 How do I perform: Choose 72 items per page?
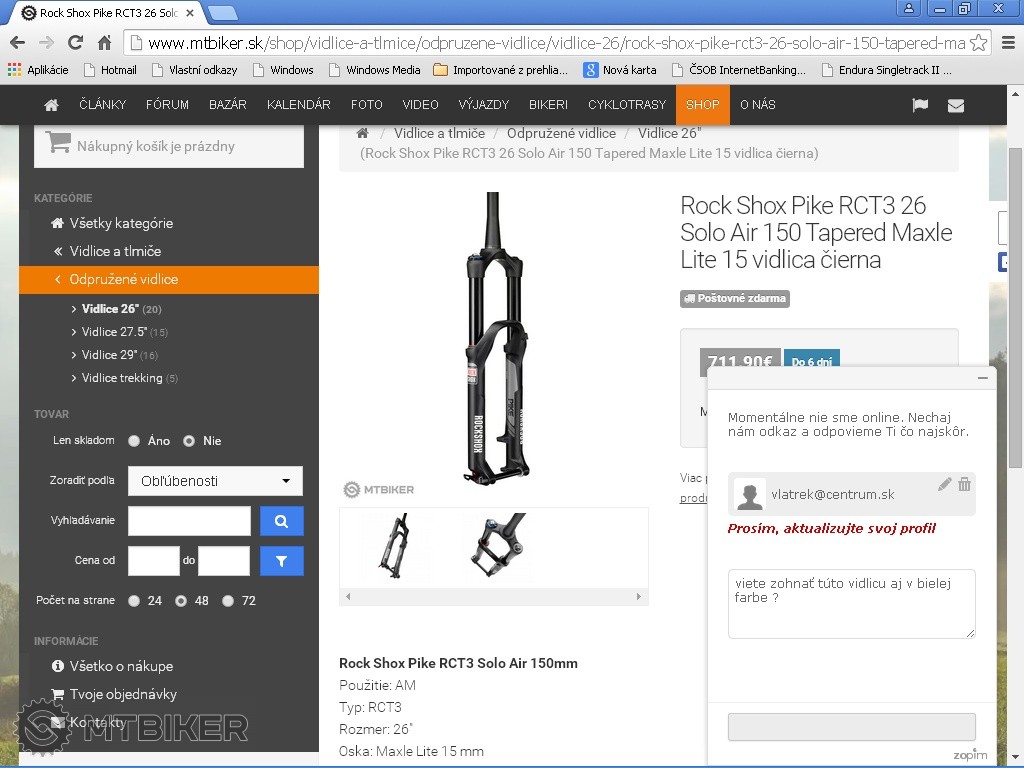tap(228, 601)
